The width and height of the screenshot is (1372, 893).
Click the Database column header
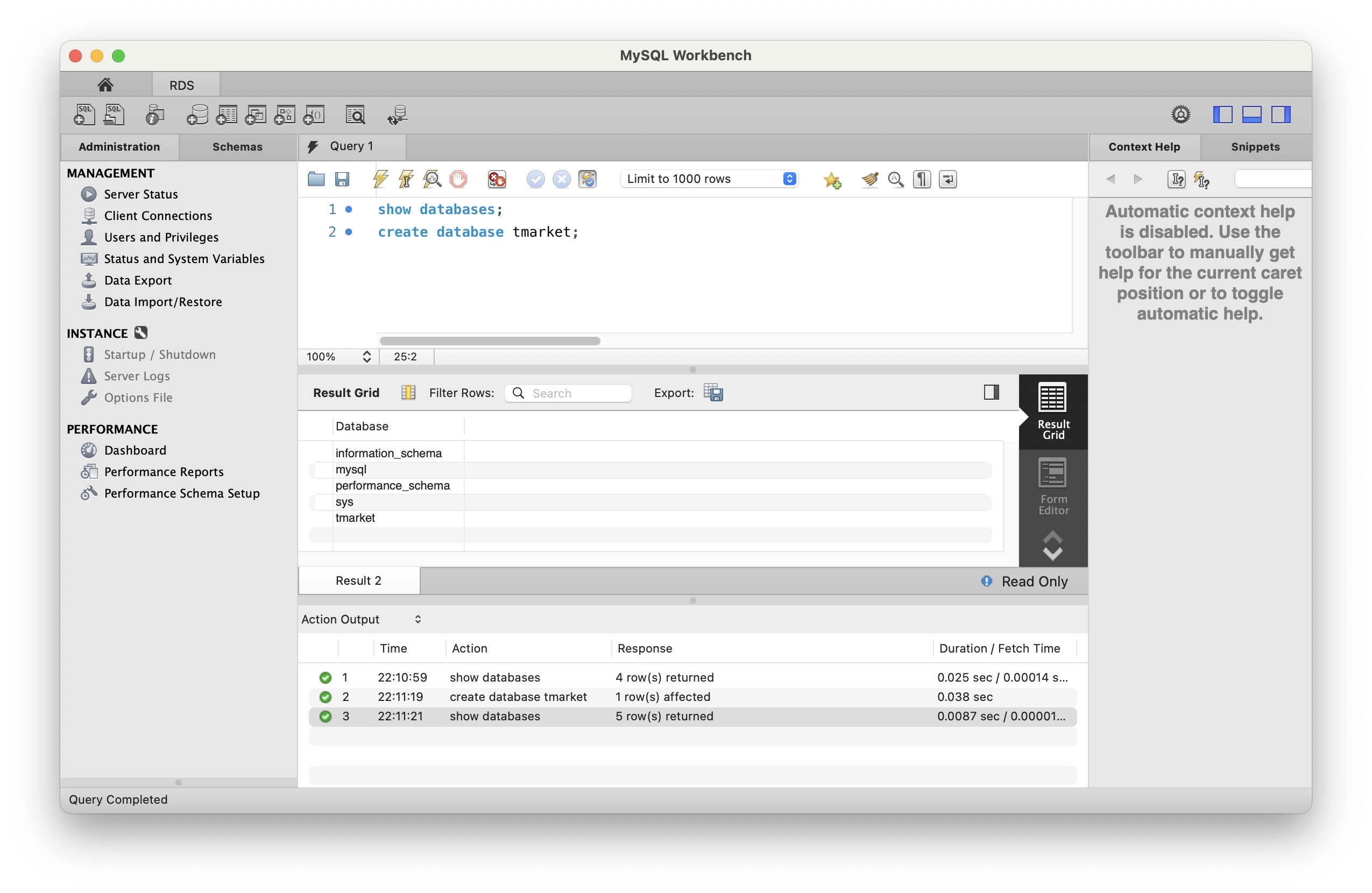(x=398, y=426)
